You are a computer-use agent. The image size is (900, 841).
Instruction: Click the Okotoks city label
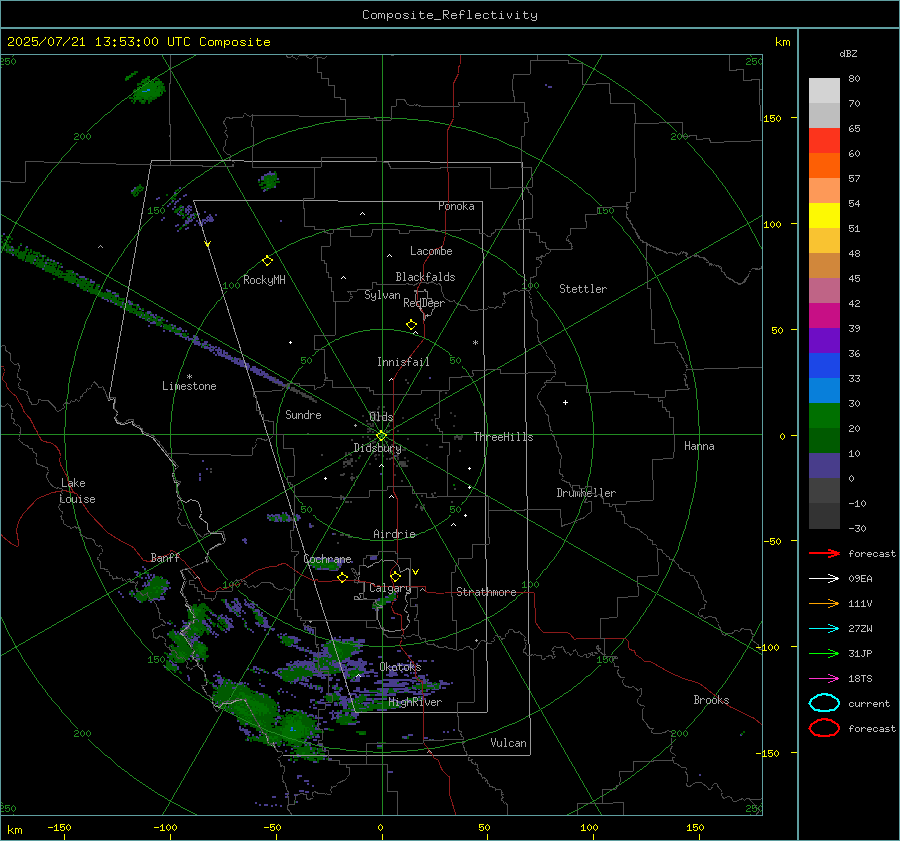click(400, 666)
